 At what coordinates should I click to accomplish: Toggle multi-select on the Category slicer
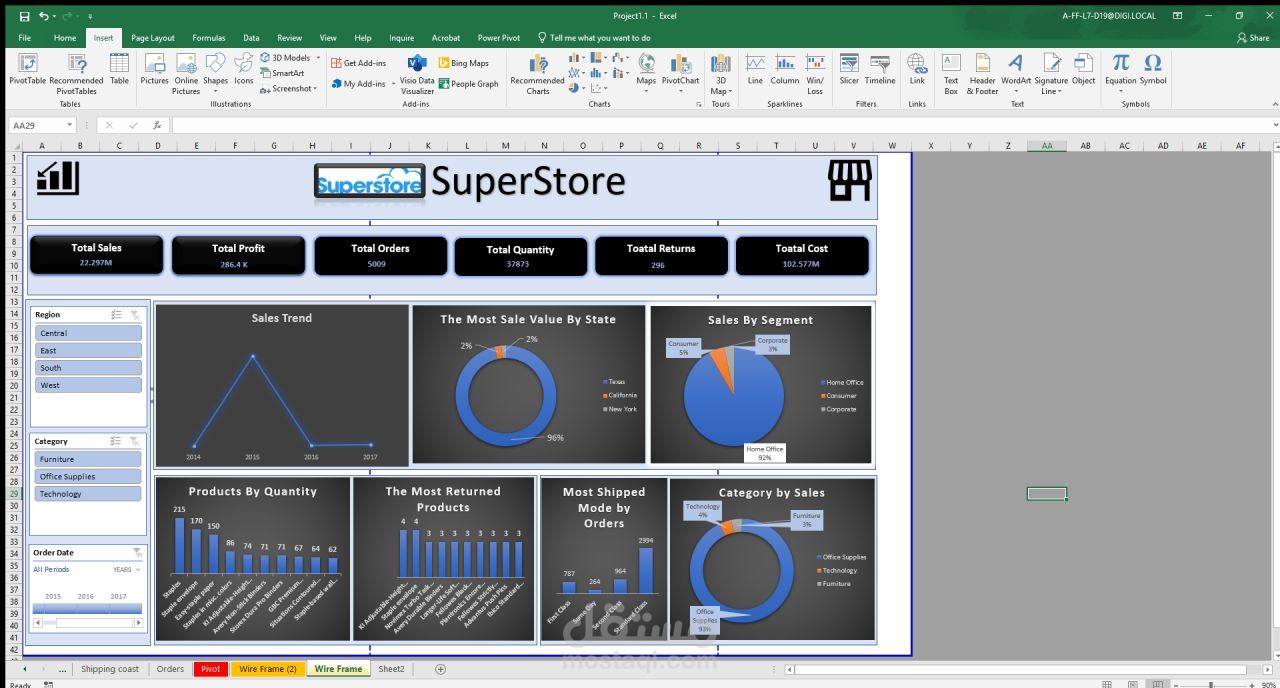click(x=117, y=441)
